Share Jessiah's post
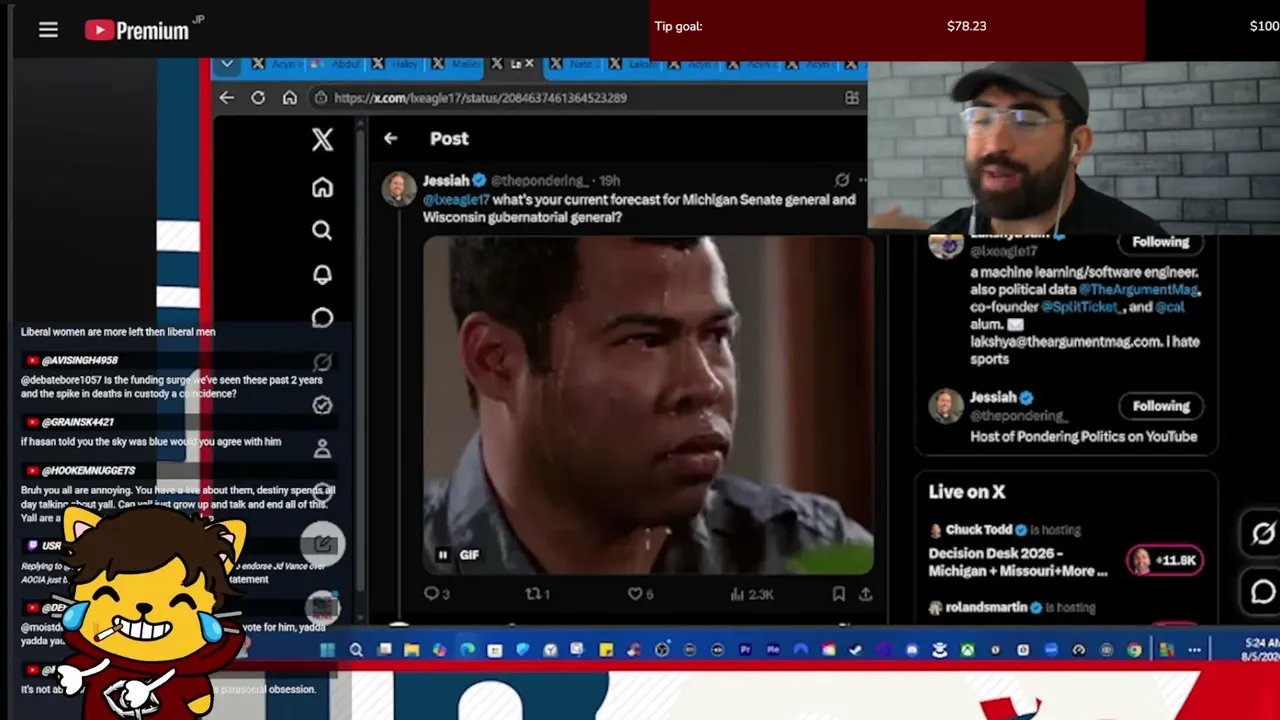Image resolution: width=1280 pixels, height=720 pixels. [x=866, y=594]
